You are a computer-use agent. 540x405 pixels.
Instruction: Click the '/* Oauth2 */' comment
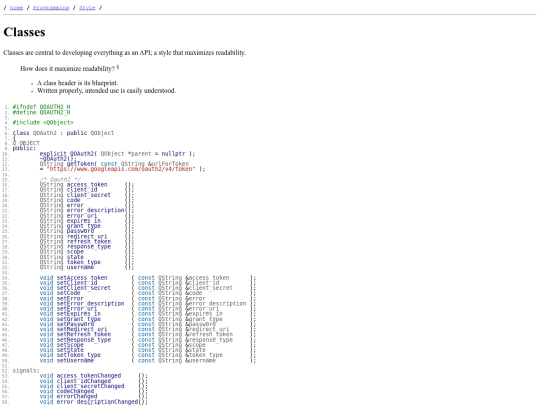coord(60,179)
